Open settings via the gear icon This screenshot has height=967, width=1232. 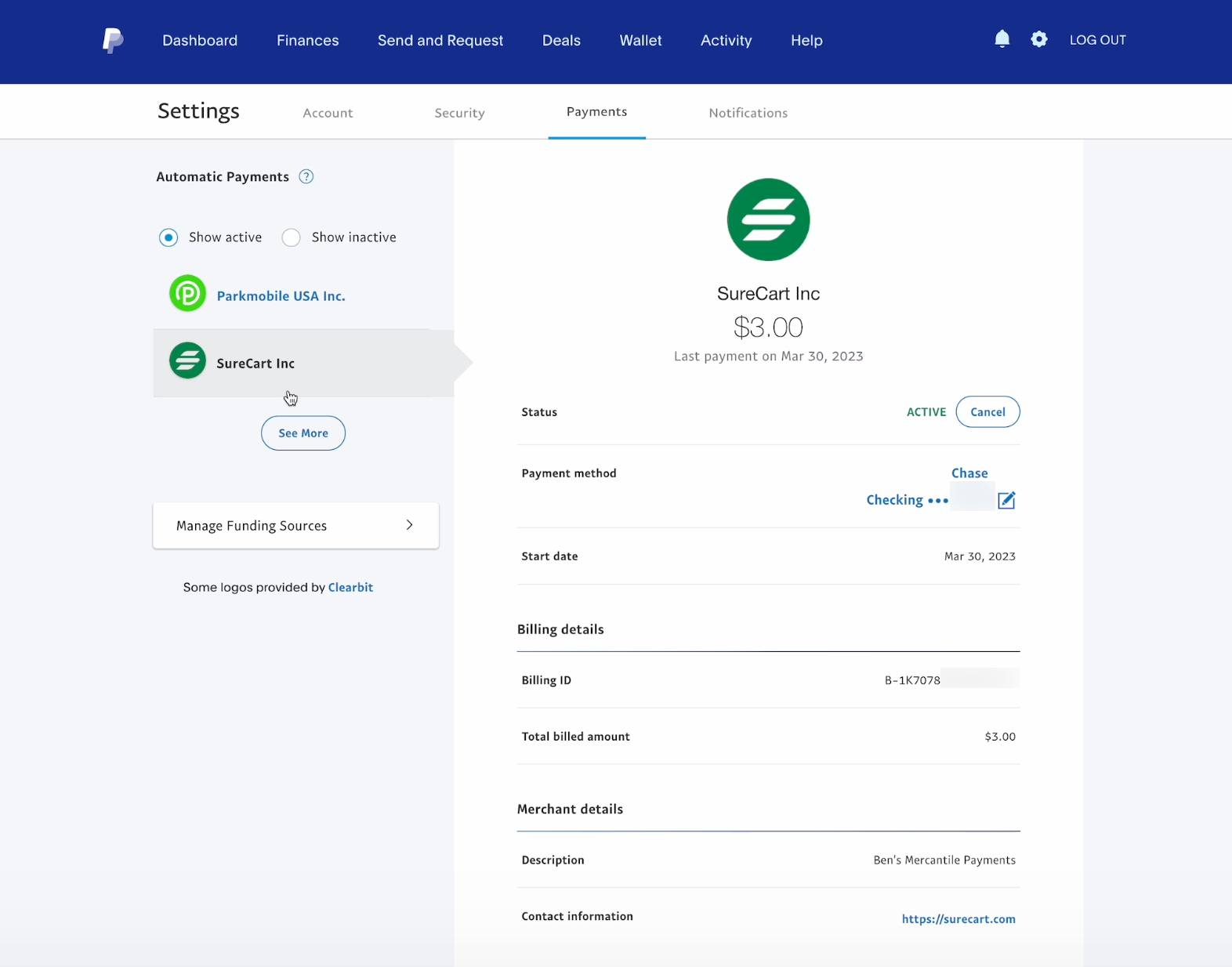point(1038,39)
